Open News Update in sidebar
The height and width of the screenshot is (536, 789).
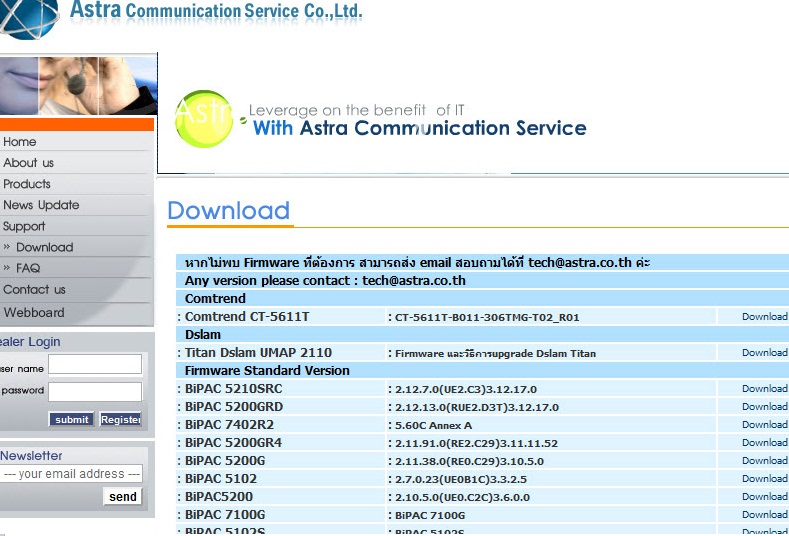tap(41, 205)
